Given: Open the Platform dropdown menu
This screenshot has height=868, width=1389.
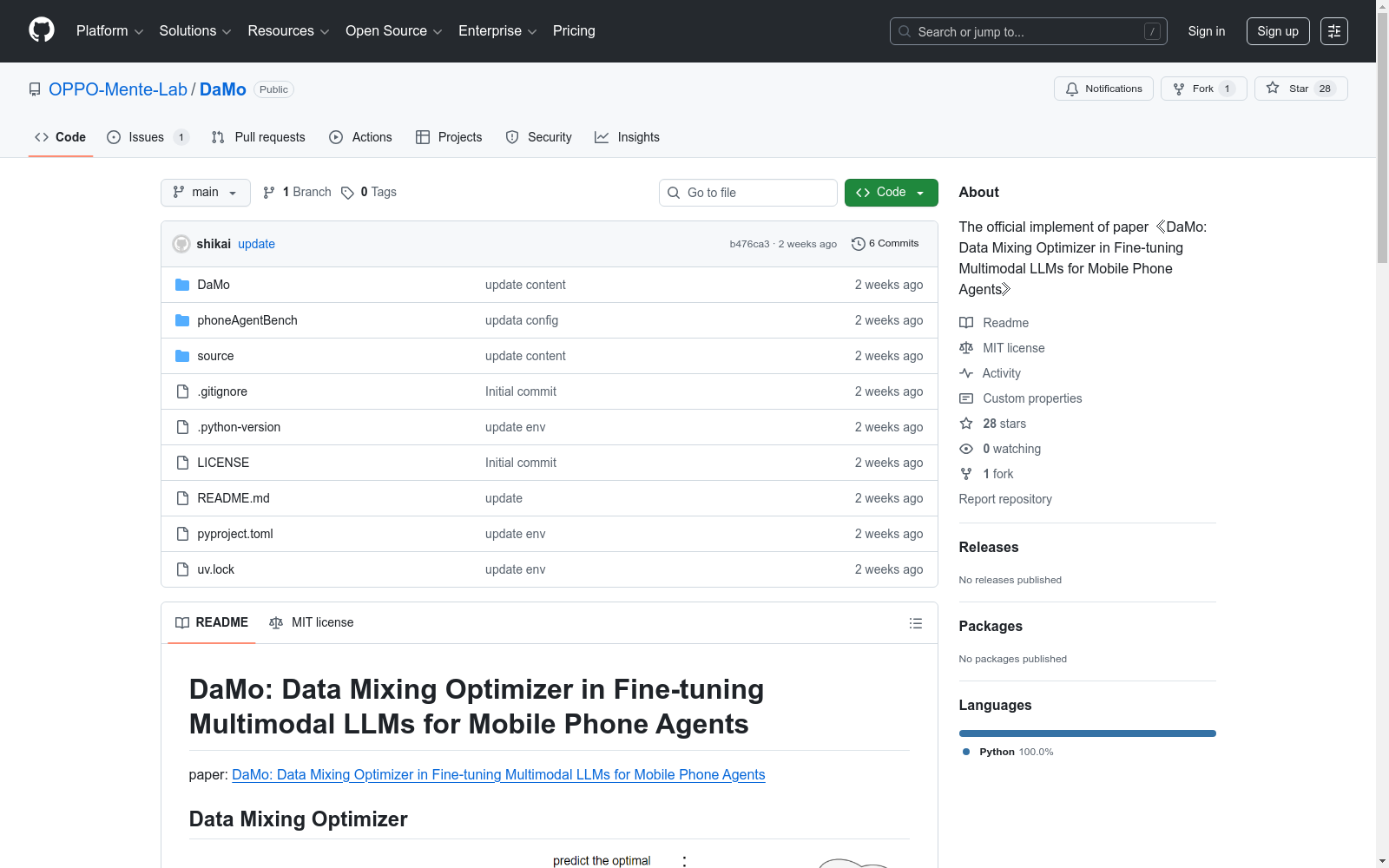Looking at the screenshot, I should [109, 31].
